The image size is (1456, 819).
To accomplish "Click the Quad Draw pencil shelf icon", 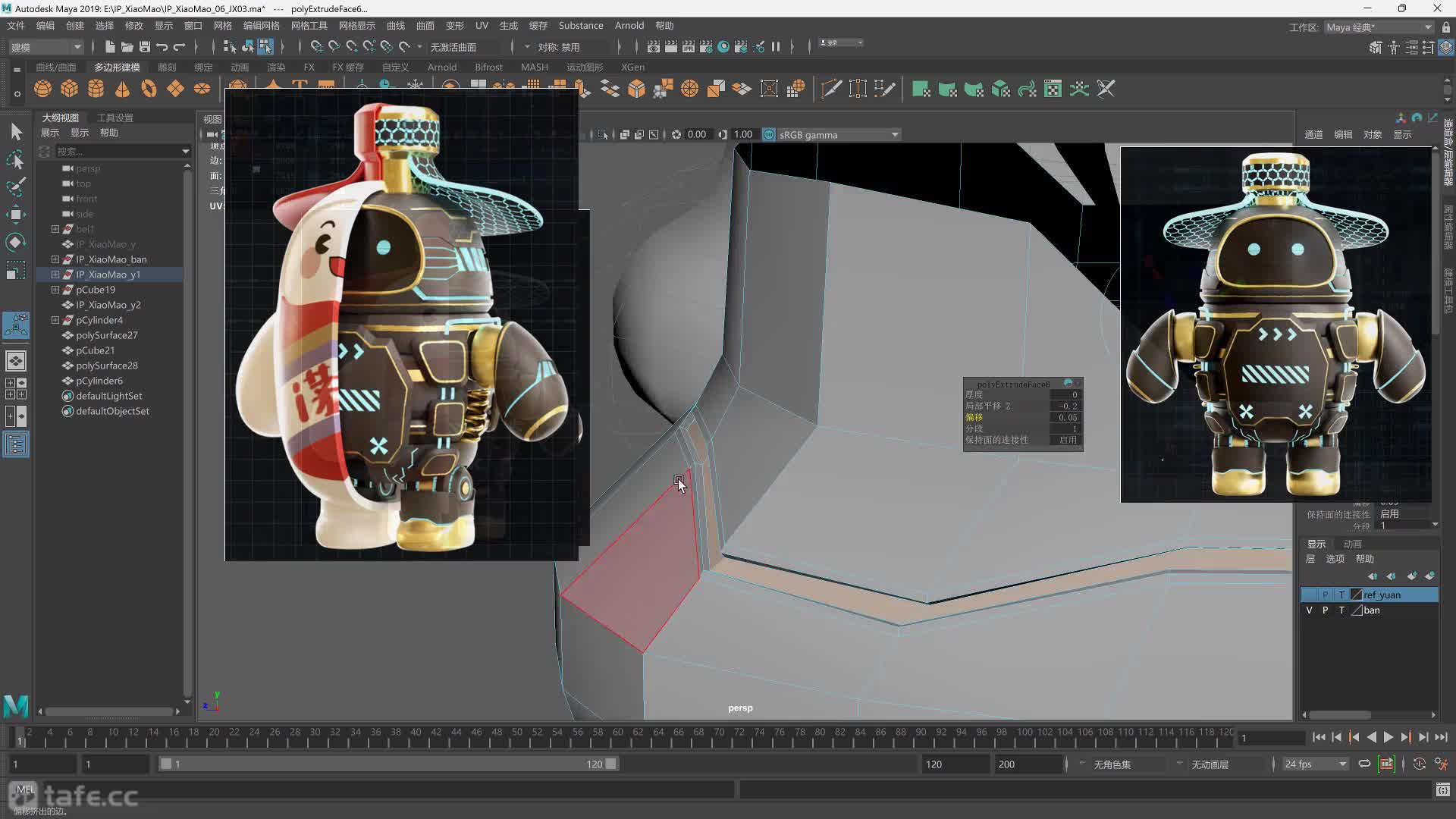I will (x=884, y=89).
